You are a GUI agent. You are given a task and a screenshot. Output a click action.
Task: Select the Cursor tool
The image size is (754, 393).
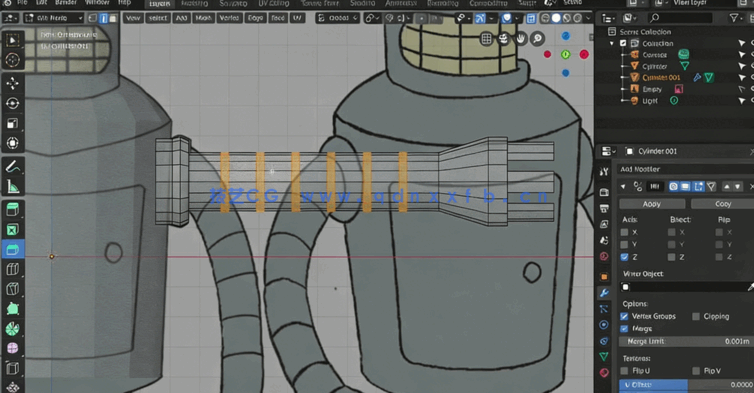pyautogui.click(x=13, y=60)
